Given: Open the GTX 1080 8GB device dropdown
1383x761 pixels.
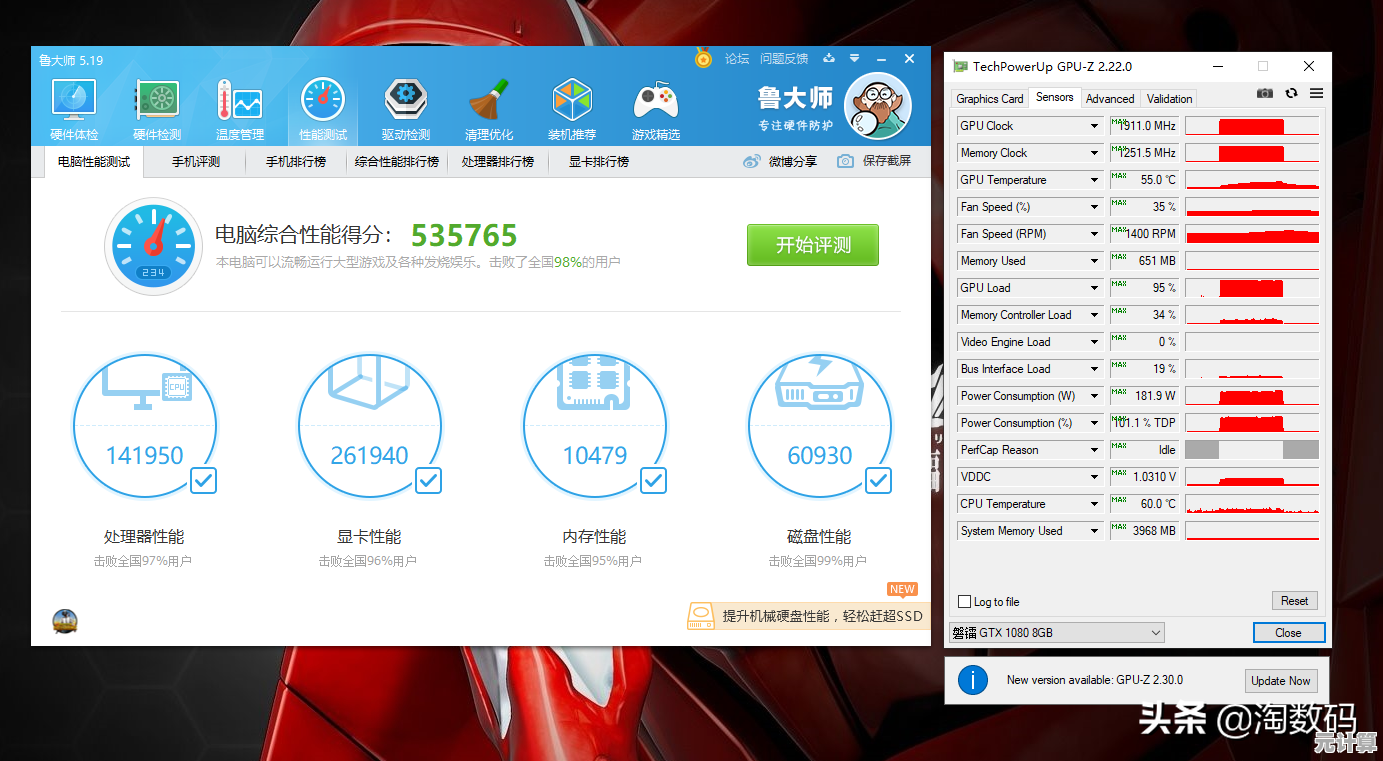Looking at the screenshot, I should click(x=1156, y=633).
